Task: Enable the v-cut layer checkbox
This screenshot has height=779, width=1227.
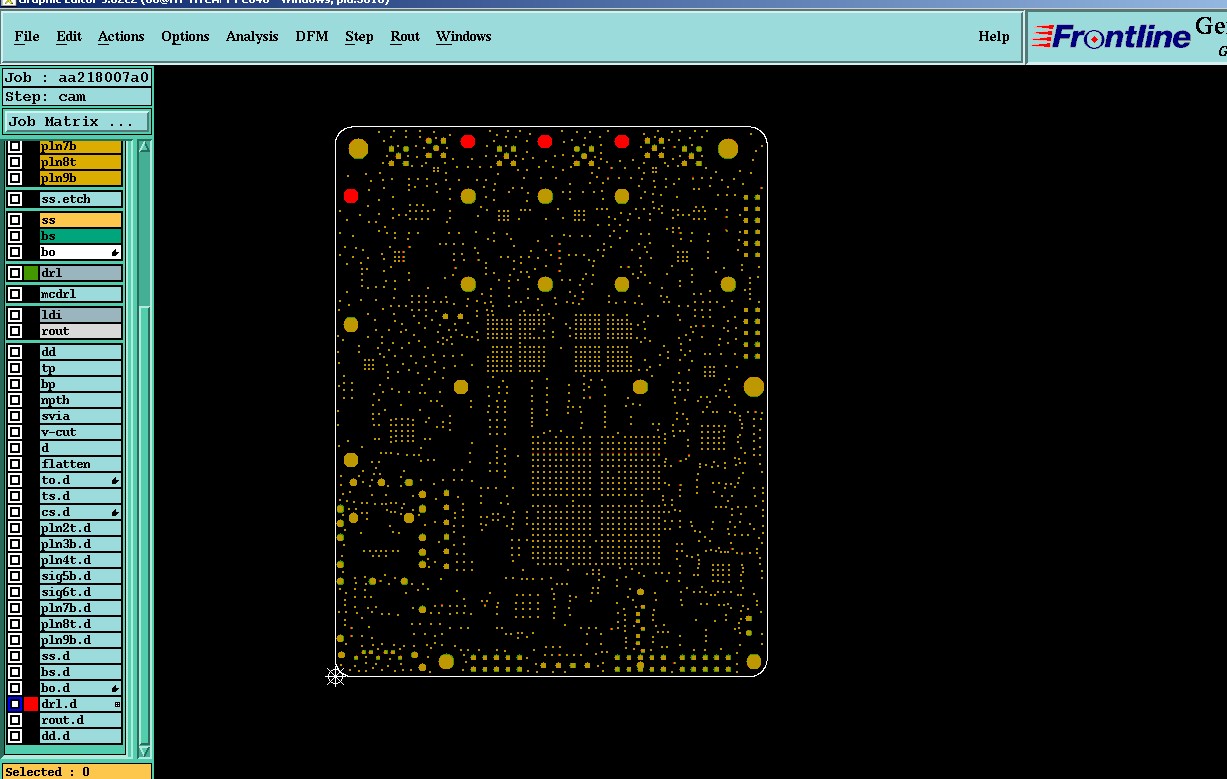Action: click(x=15, y=432)
